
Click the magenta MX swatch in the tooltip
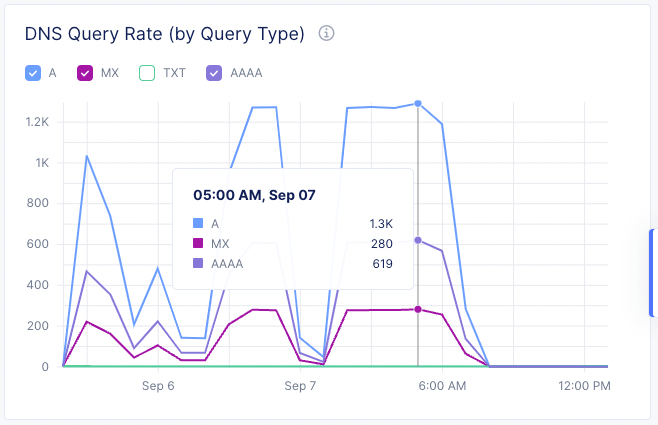198,244
